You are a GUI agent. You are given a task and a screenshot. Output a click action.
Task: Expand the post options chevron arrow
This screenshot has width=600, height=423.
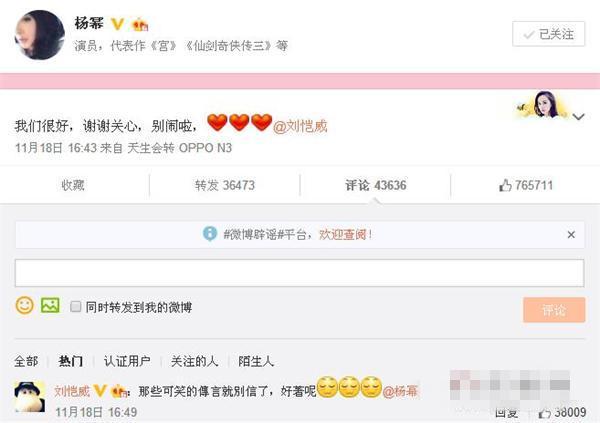(x=579, y=116)
